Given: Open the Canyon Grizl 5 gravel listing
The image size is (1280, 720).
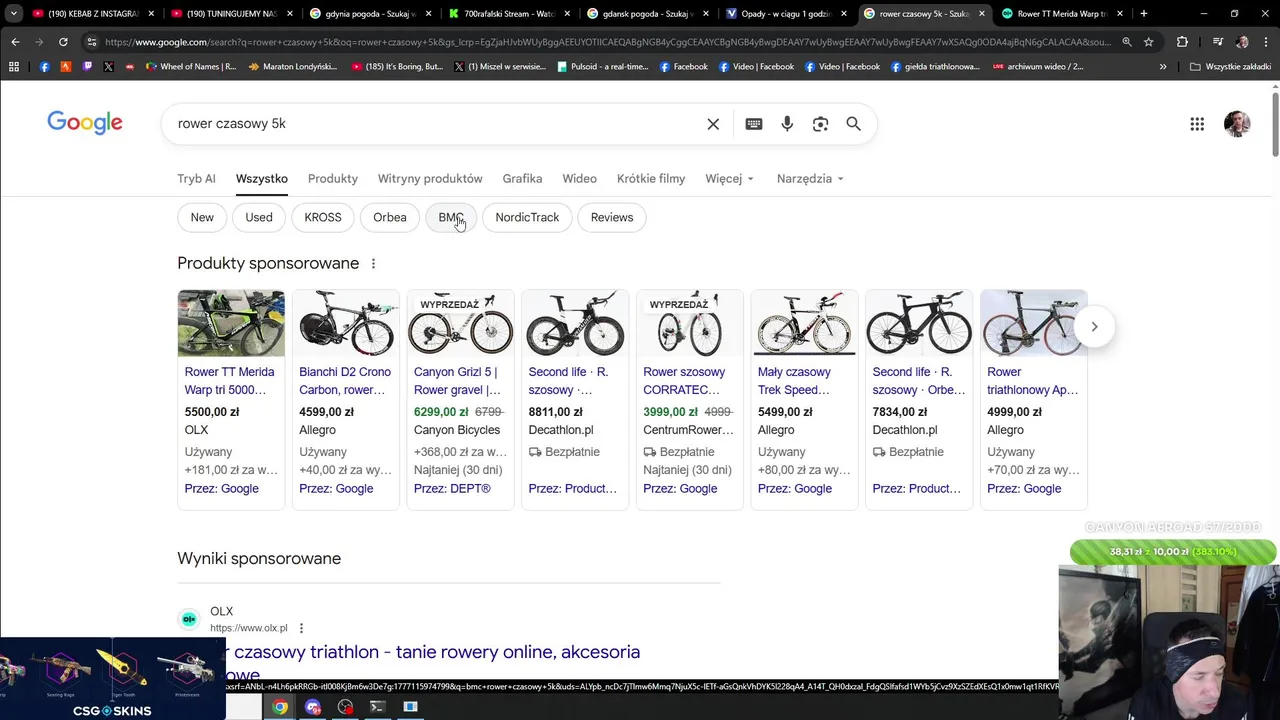Looking at the screenshot, I should (458, 381).
